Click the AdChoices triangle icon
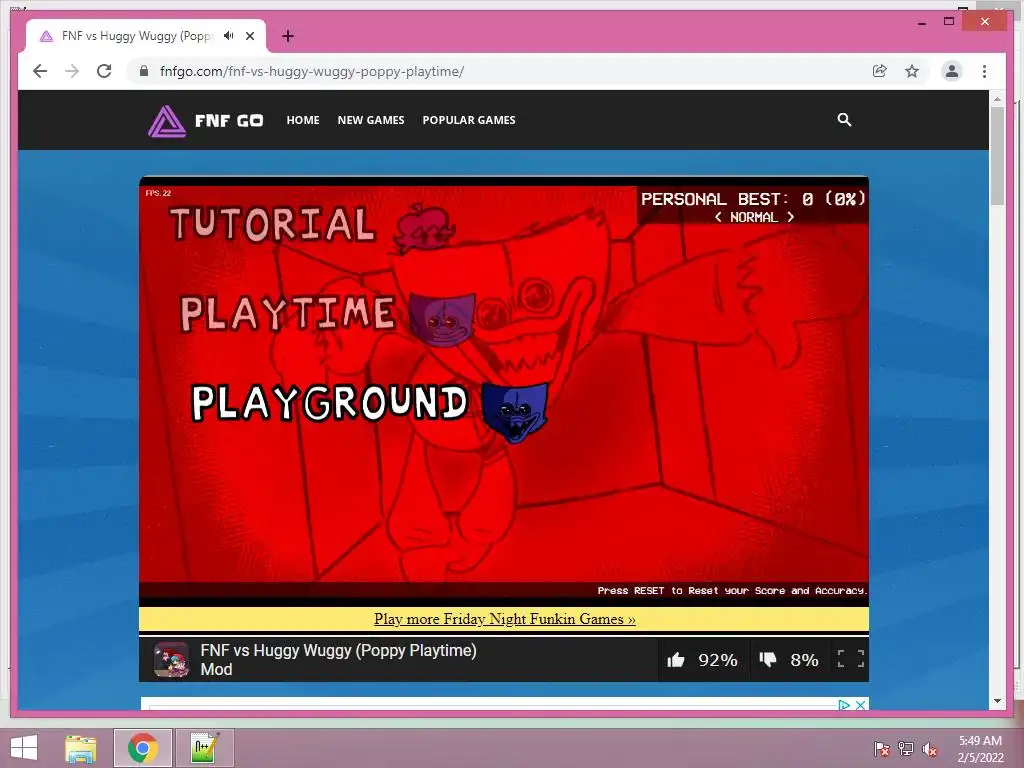This screenshot has height=768, width=1024. pyautogui.click(x=844, y=705)
